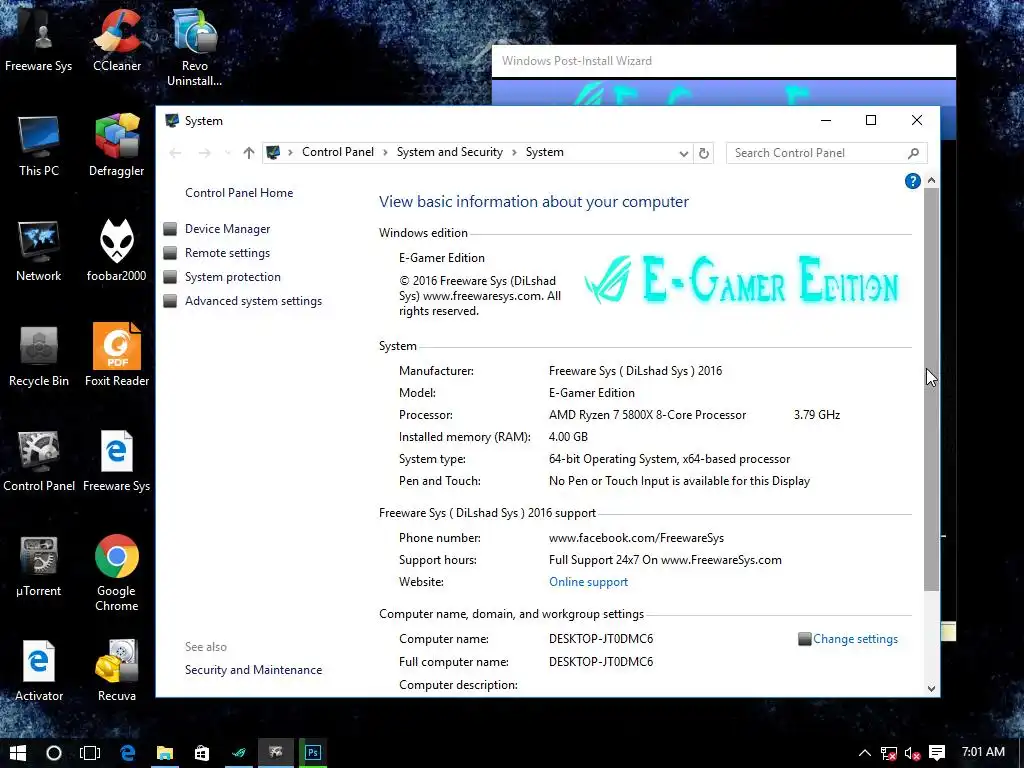Click the www.facebook.com/FreewareSys phone number value
Viewport: 1024px width, 768px height.
click(x=636, y=538)
